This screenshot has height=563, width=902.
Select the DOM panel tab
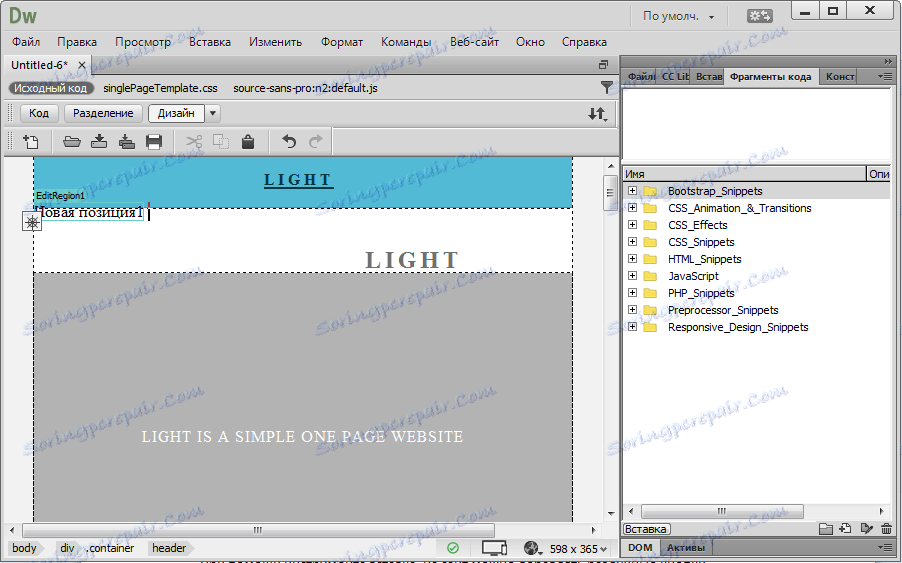(x=640, y=547)
